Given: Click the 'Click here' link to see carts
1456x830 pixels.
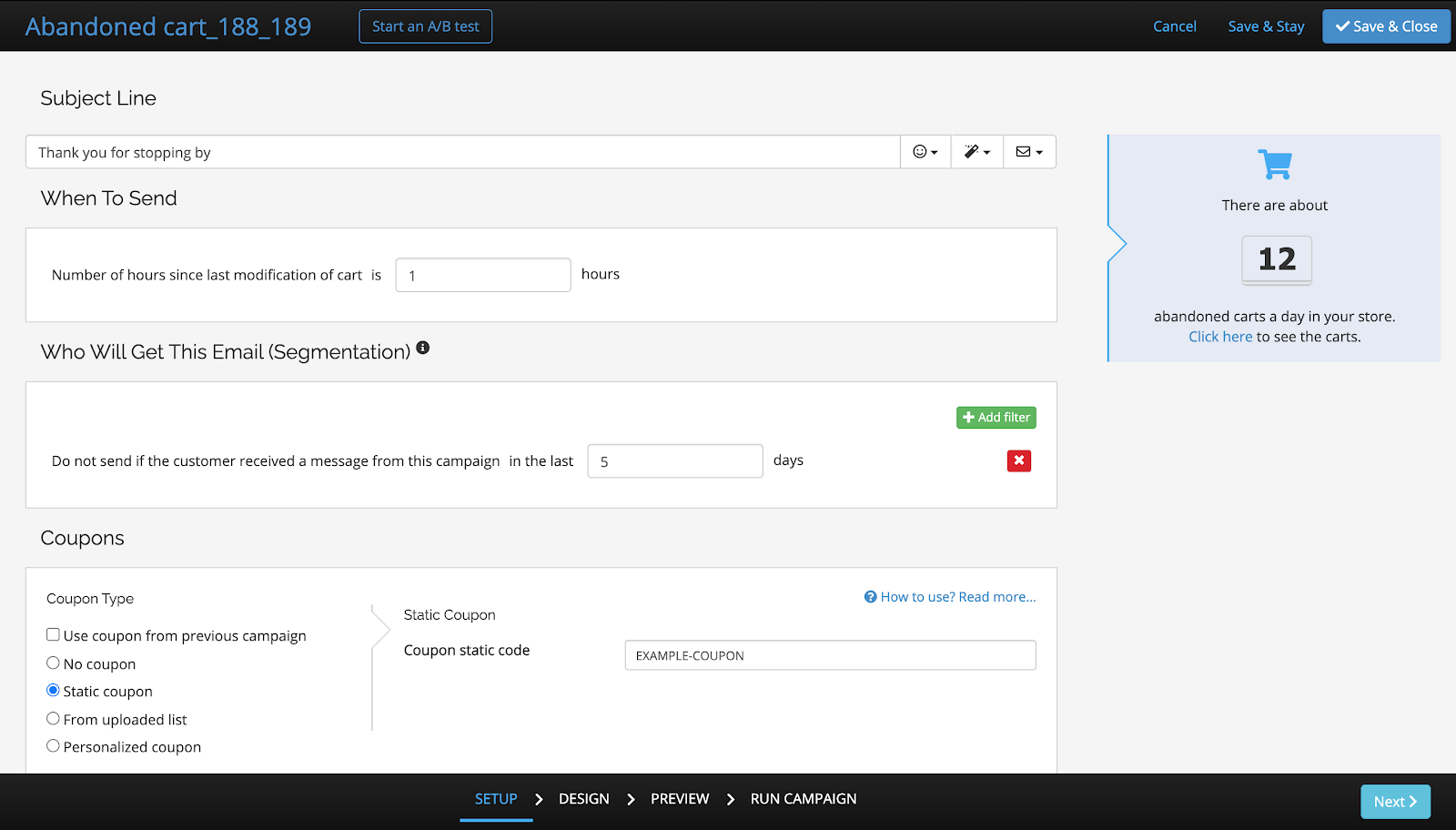Looking at the screenshot, I should 1220,337.
